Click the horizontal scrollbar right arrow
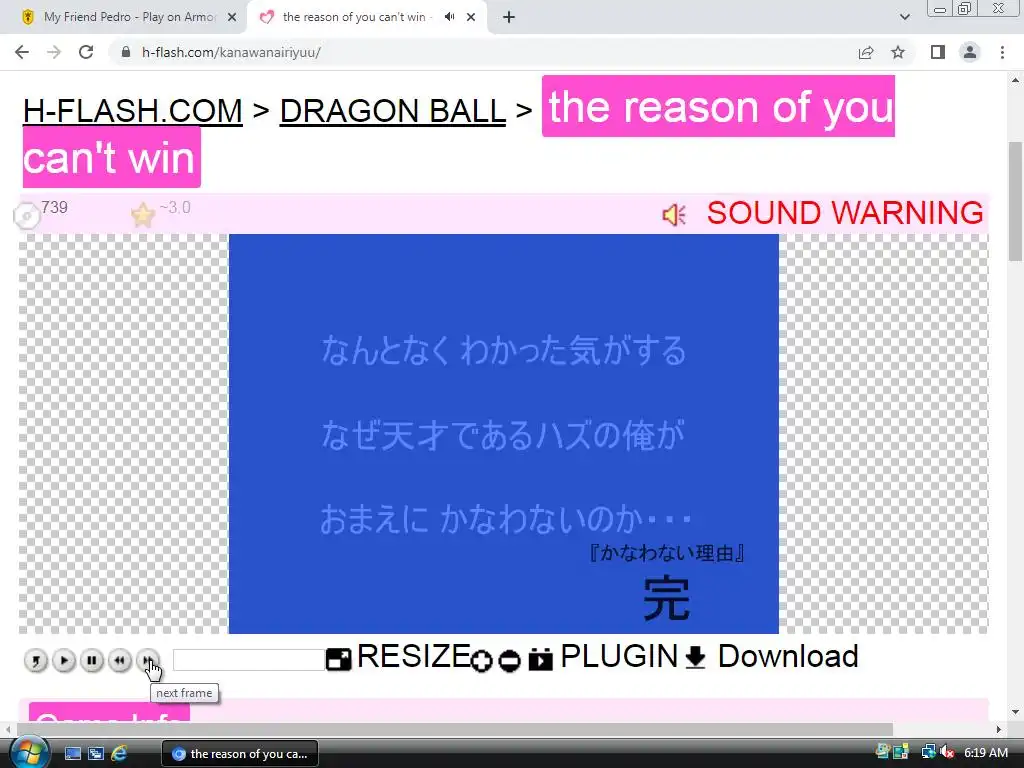Image resolution: width=1024 pixels, height=768 pixels. click(x=999, y=729)
